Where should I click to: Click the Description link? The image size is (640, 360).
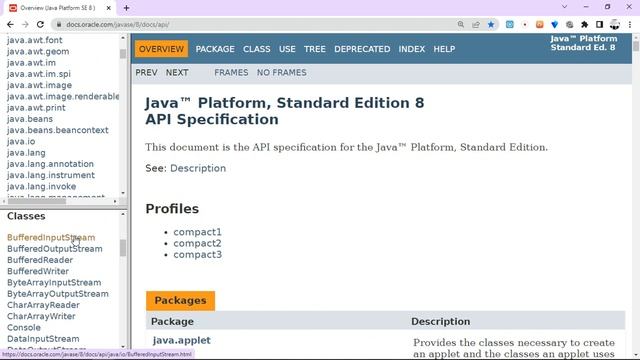[x=198, y=168]
